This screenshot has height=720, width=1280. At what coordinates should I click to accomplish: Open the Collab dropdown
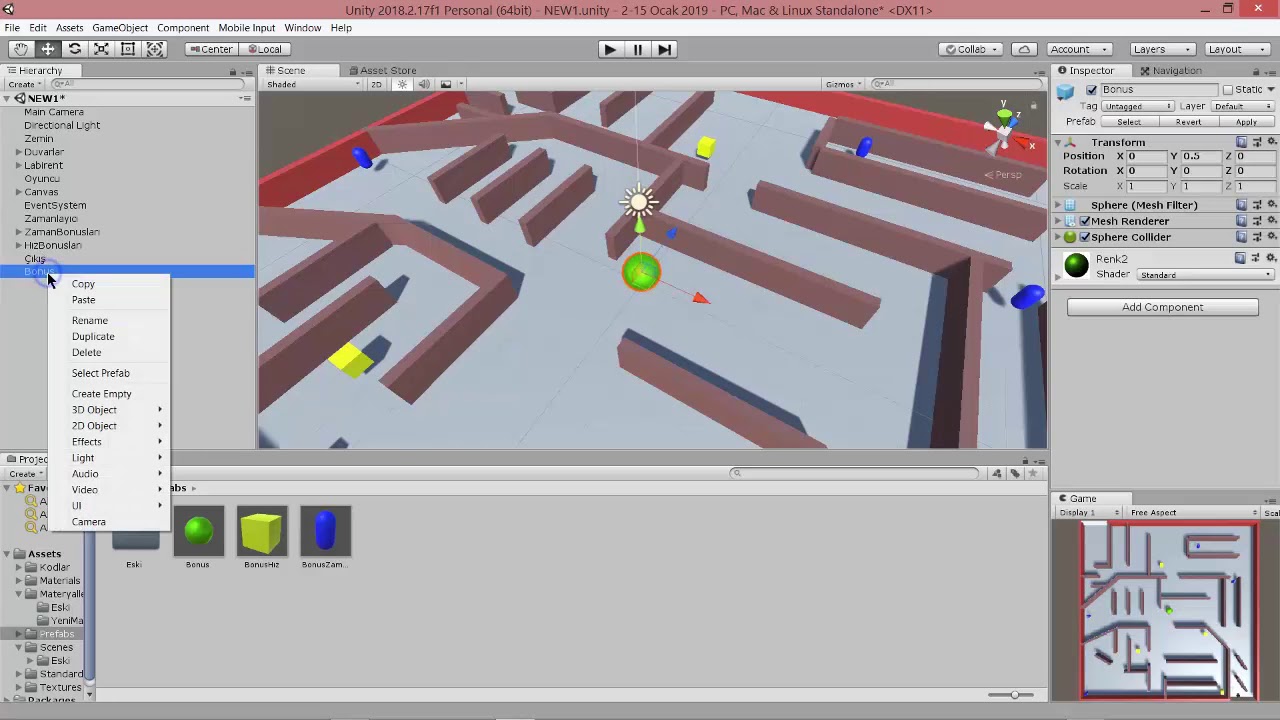[x=971, y=49]
